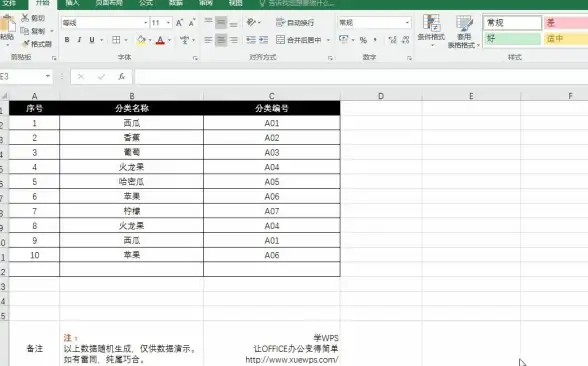Click the Insert Function fx icon
The image size is (588, 366).
pos(122,77)
